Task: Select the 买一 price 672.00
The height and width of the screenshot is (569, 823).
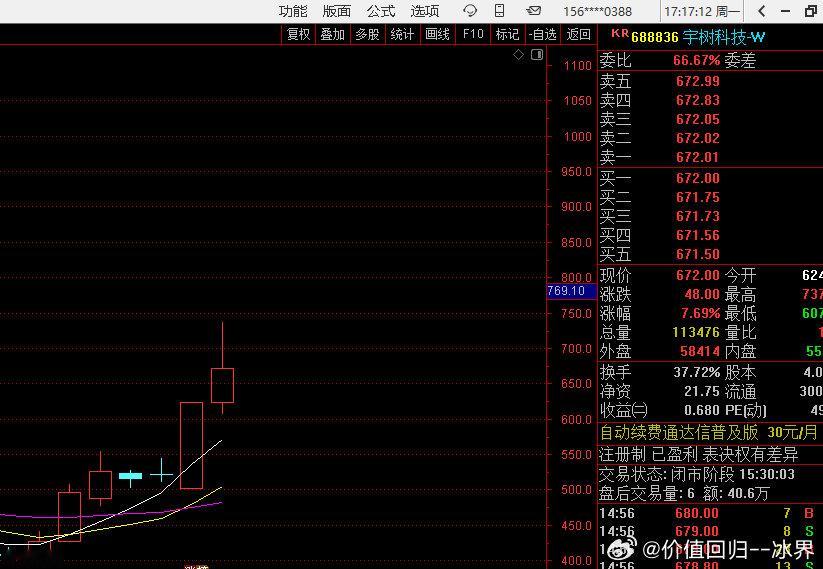Action: click(698, 178)
